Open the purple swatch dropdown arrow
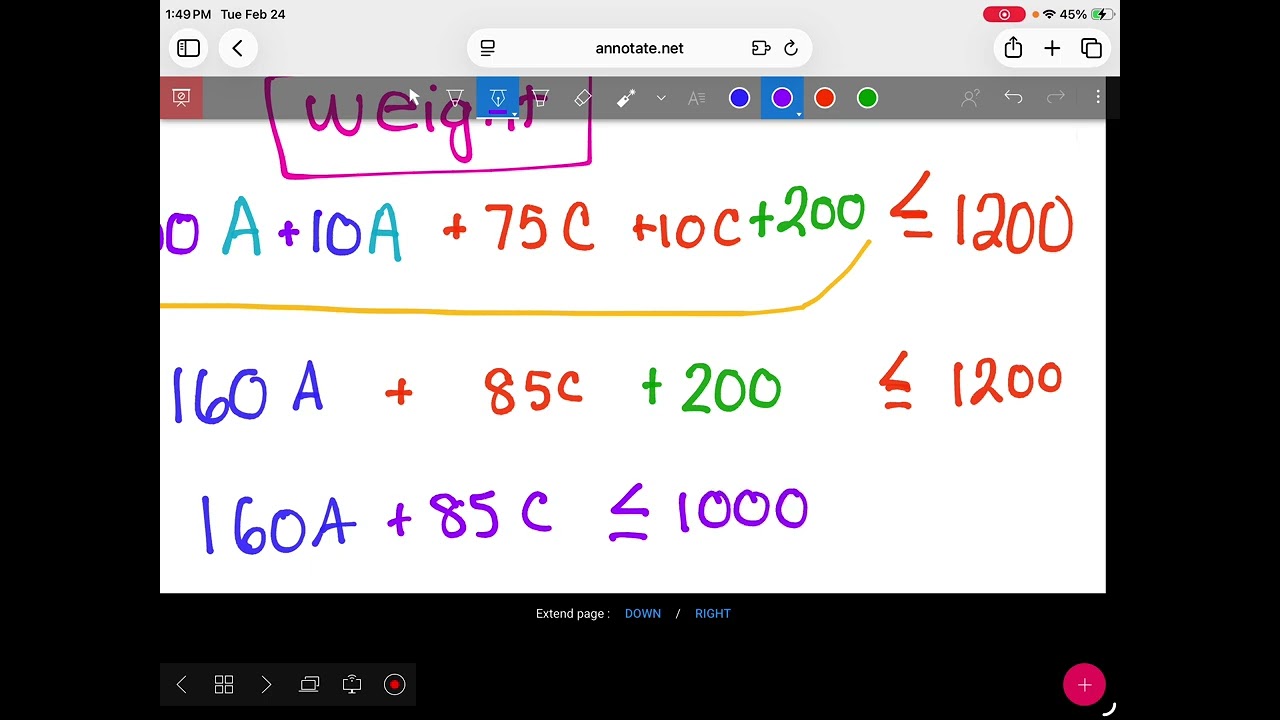This screenshot has height=720, width=1280. tap(798, 115)
